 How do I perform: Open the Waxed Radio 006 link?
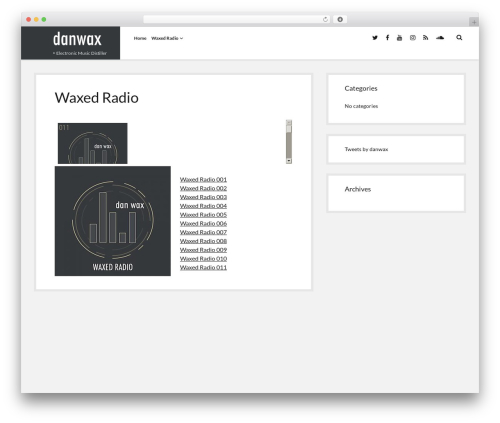tap(203, 224)
